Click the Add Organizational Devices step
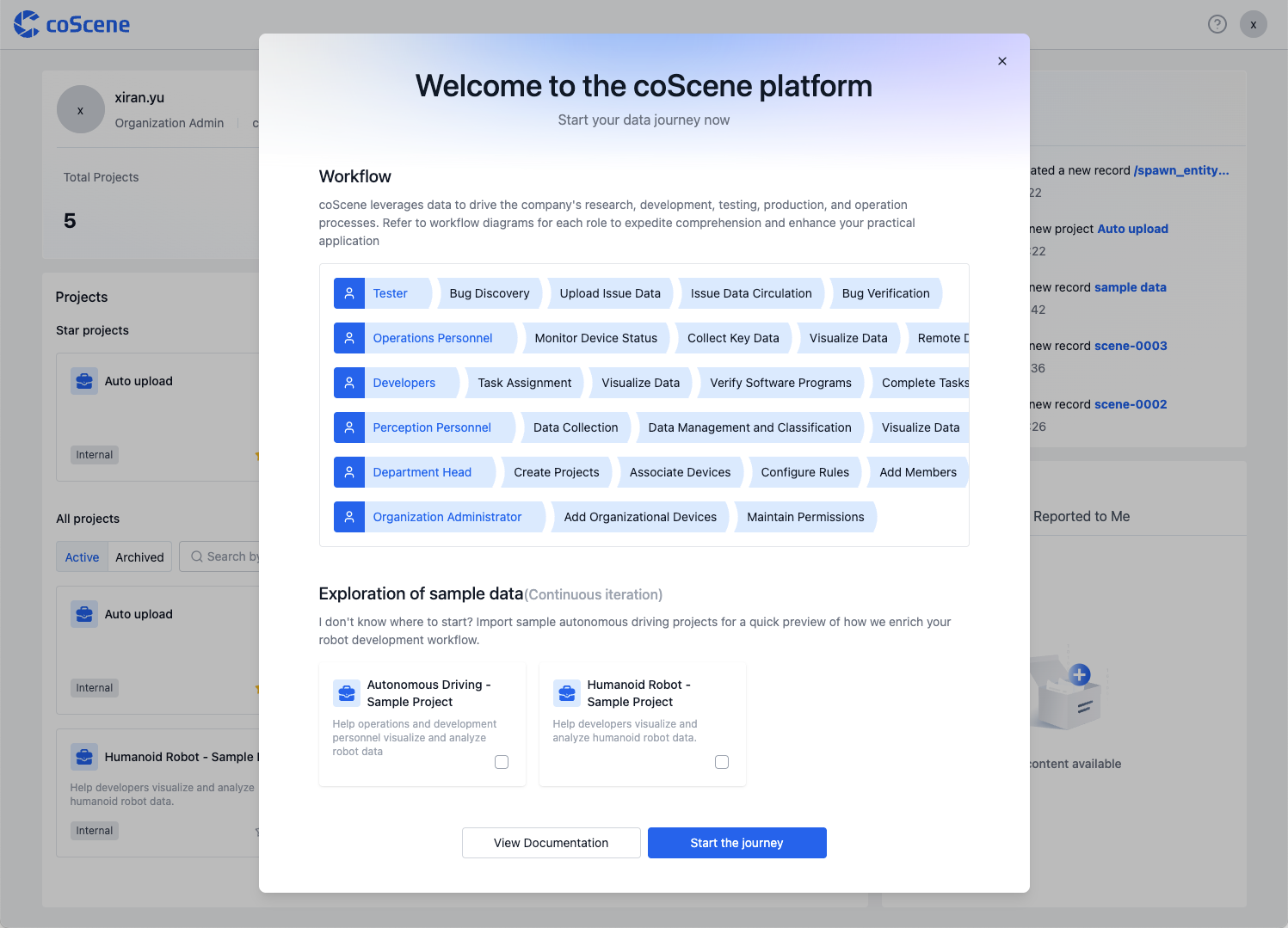 [640, 517]
